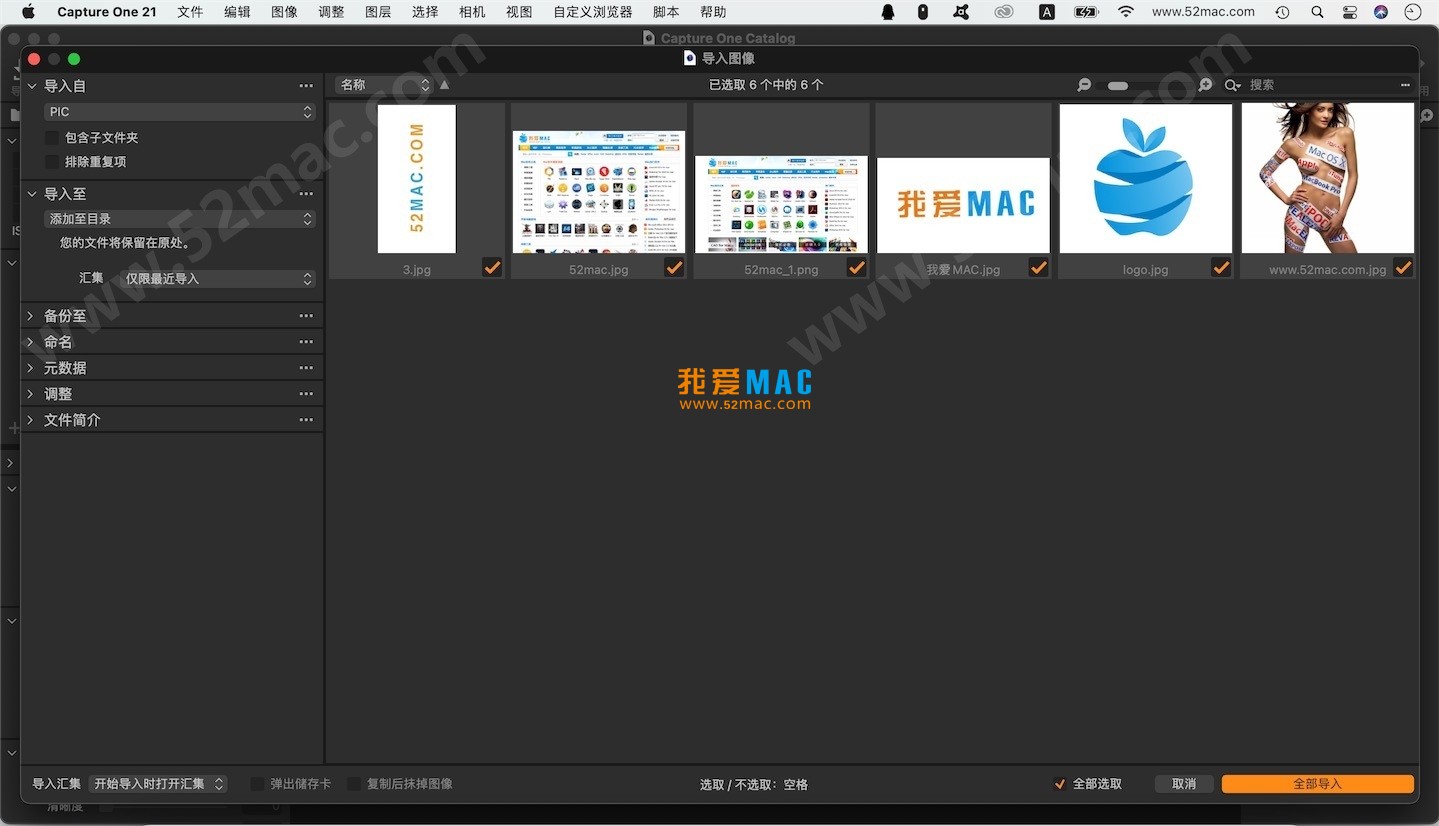The height and width of the screenshot is (826, 1439).
Task: Open options menu for 命名 section
Action: click(x=306, y=342)
